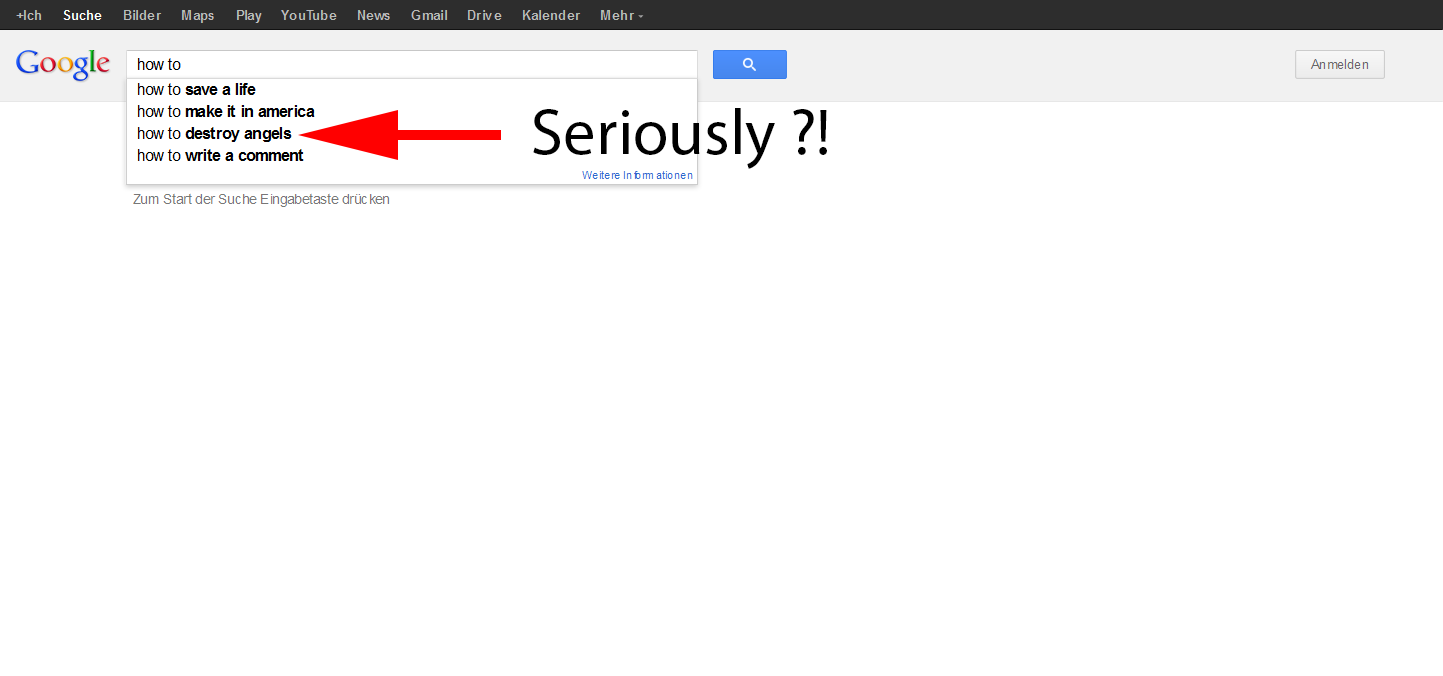Open the Weitere Informationen link
Viewport: 1443px width, 676px height.
pos(637,175)
